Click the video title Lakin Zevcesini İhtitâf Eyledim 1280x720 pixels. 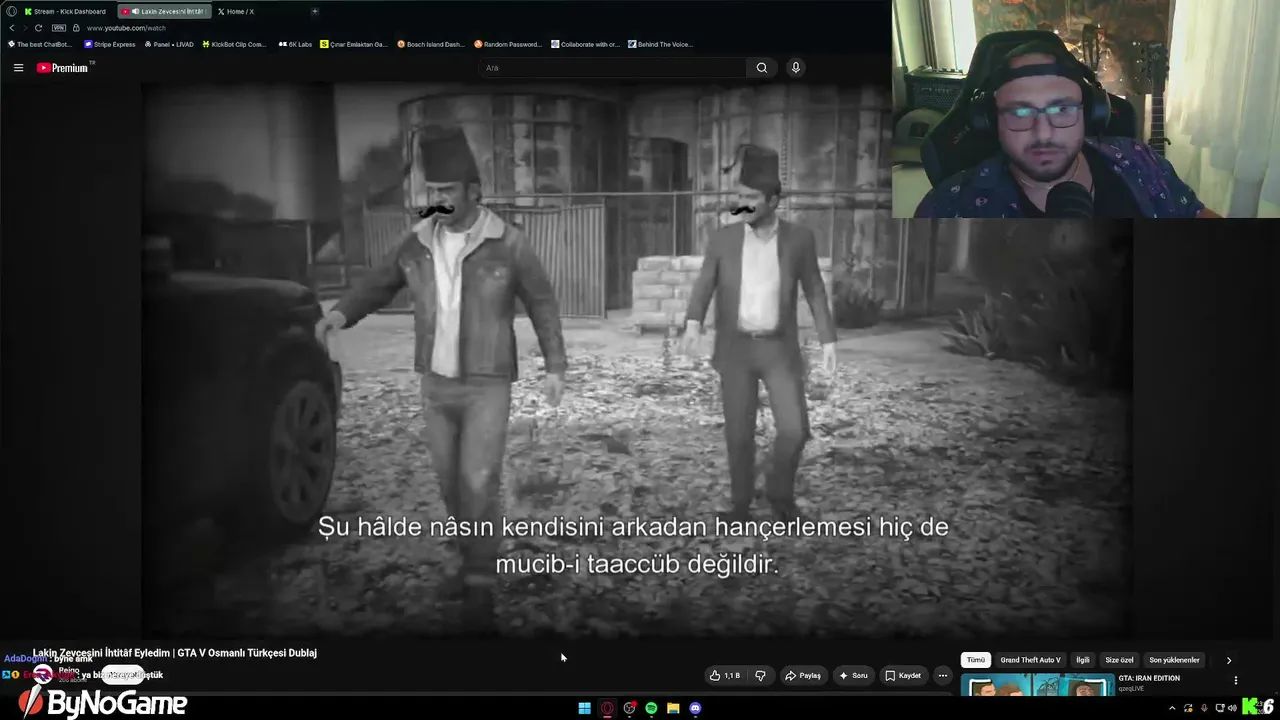point(175,653)
